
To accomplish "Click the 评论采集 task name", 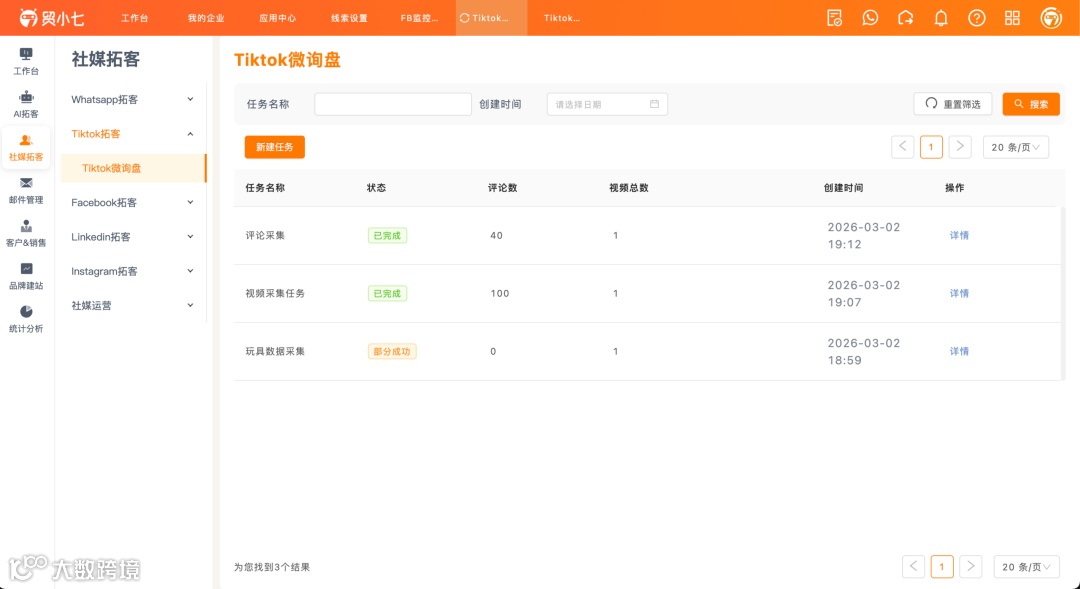I will [265, 236].
